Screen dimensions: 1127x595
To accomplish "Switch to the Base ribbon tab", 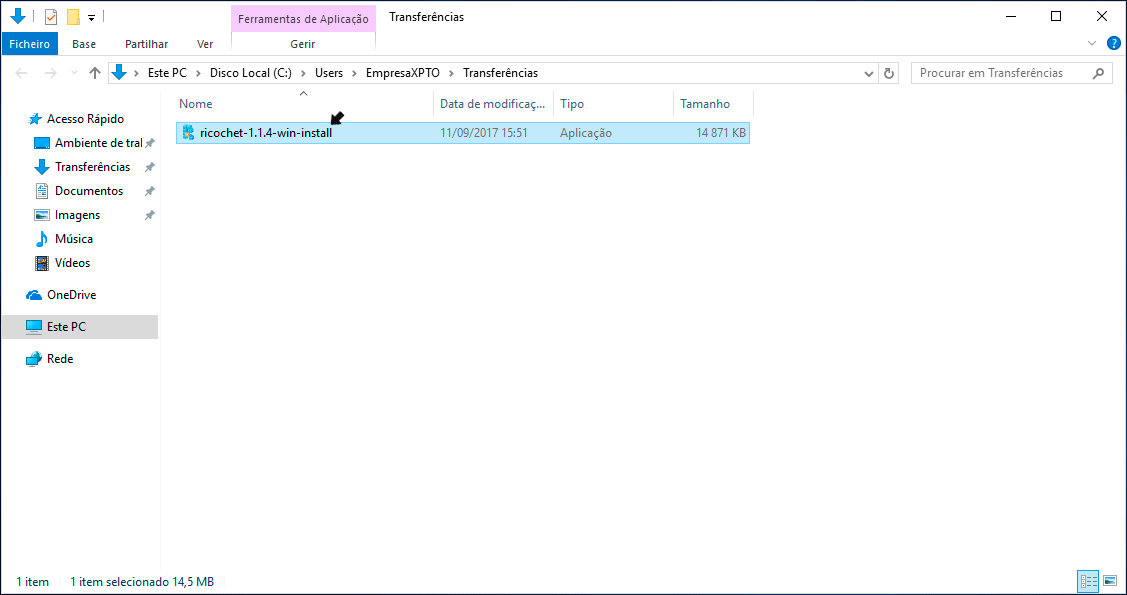I will click(x=84, y=44).
